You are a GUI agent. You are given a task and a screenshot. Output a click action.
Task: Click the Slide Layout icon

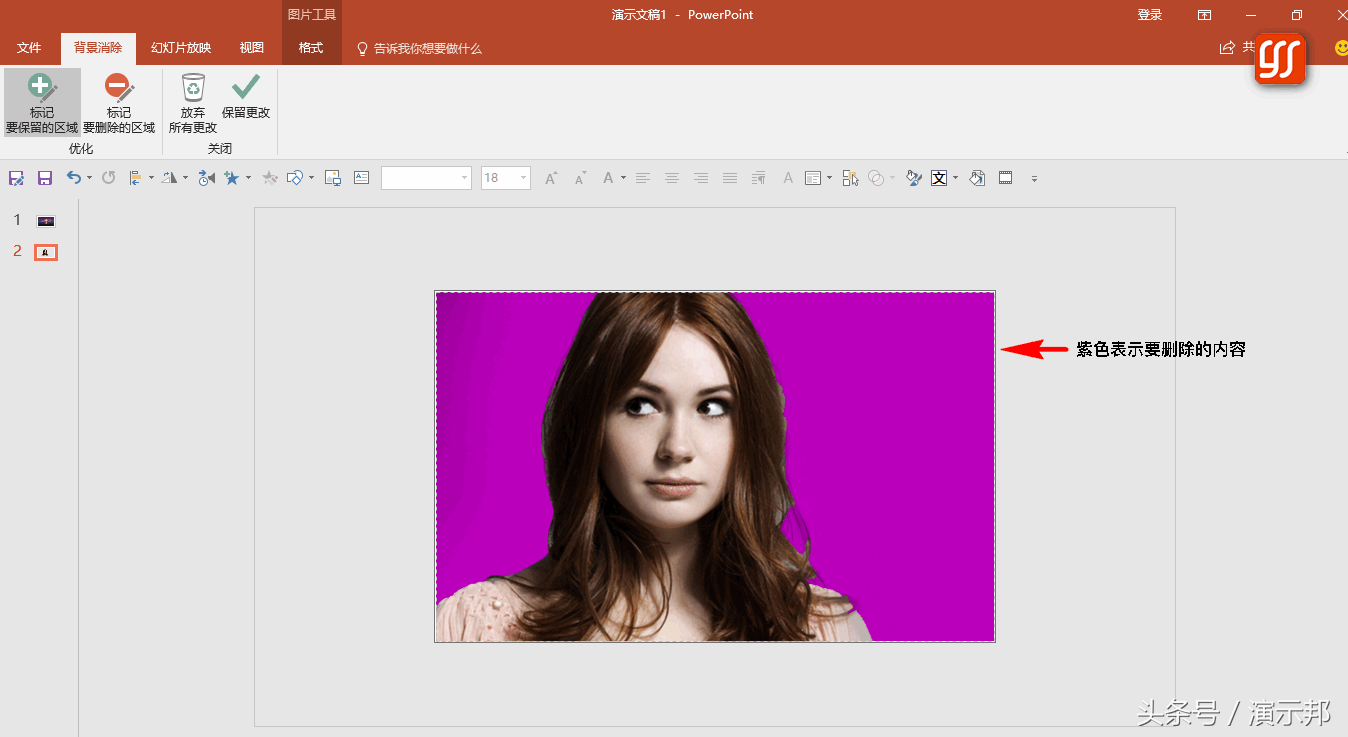coord(813,178)
